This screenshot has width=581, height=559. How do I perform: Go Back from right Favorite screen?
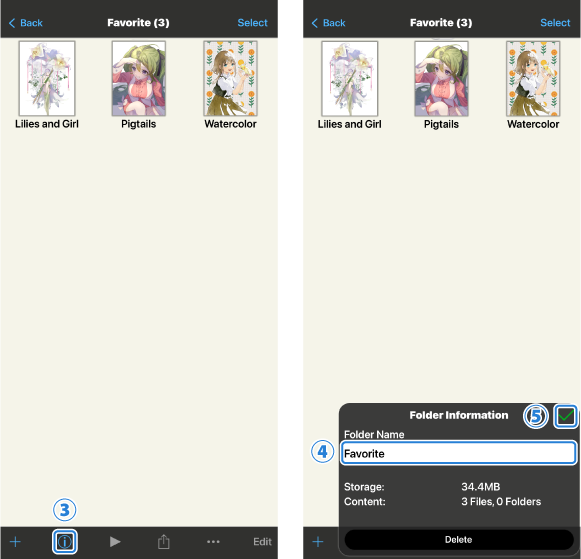(329, 23)
